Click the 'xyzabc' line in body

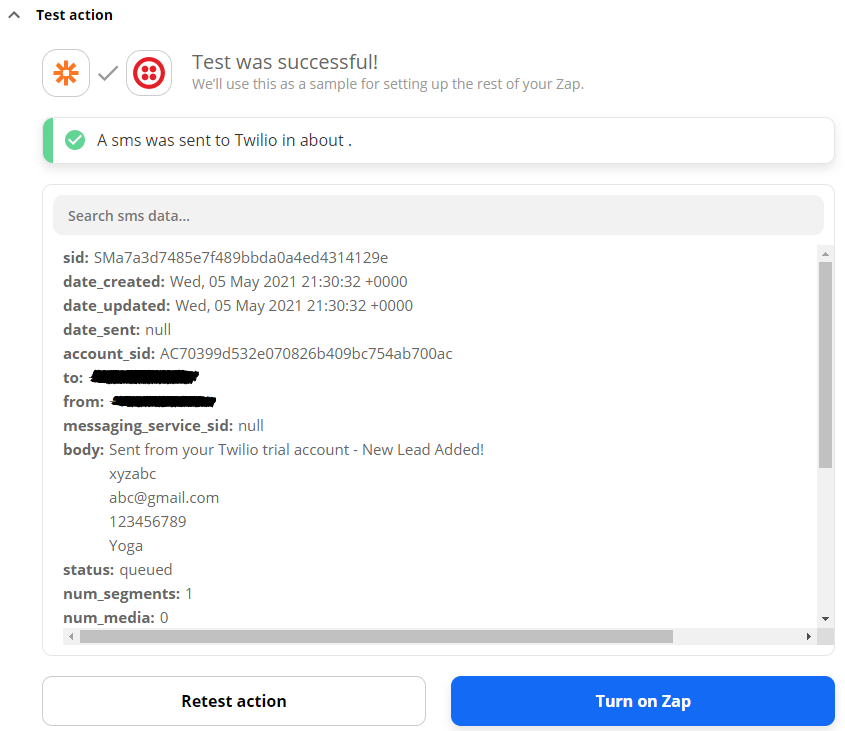(x=133, y=474)
